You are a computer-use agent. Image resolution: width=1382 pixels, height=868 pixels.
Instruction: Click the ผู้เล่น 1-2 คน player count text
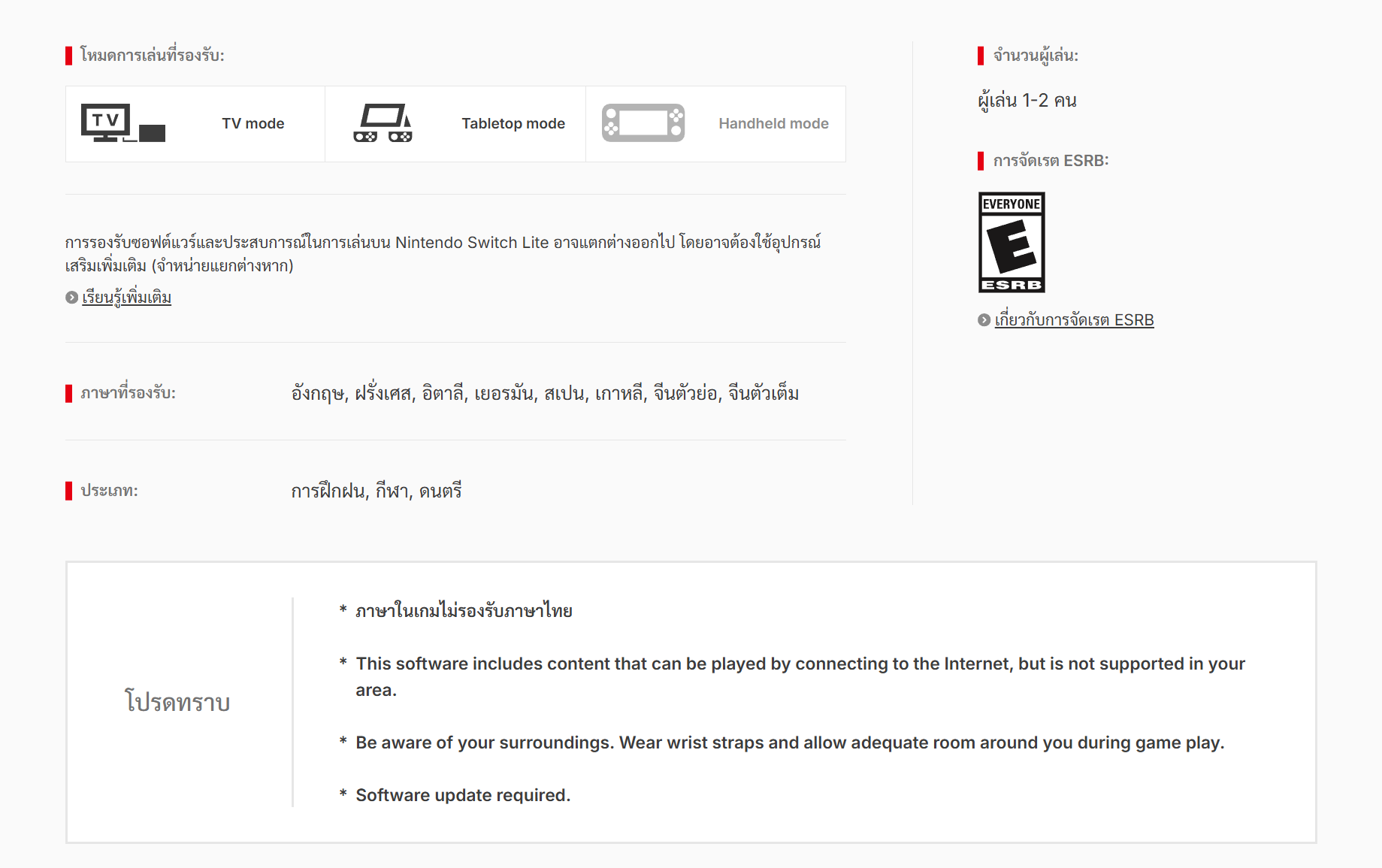click(x=1027, y=101)
